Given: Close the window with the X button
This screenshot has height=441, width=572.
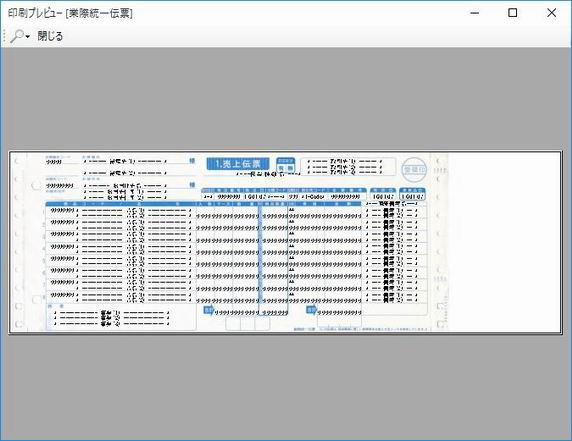Looking at the screenshot, I should 552,13.
